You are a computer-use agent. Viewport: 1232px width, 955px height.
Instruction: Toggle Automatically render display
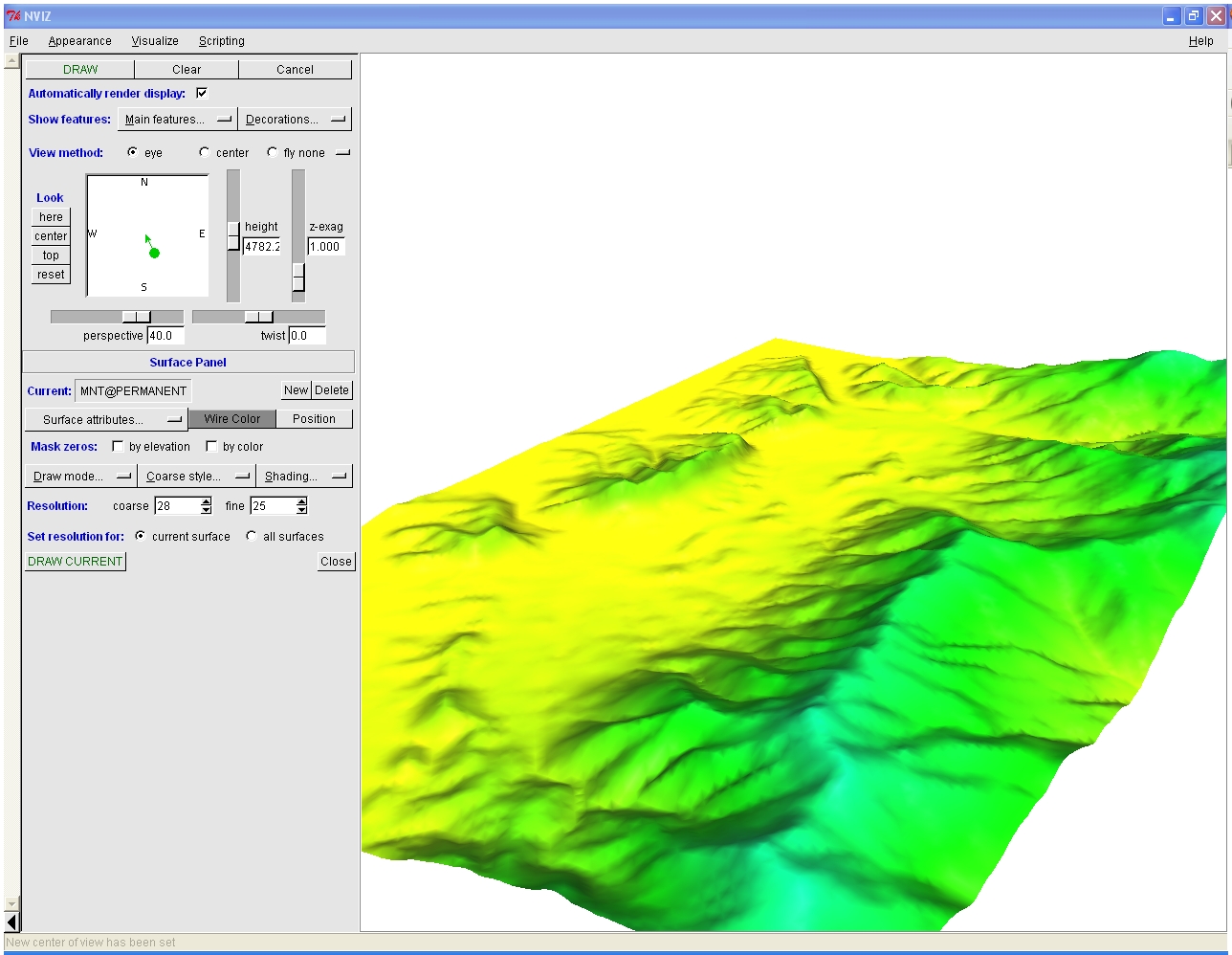click(201, 93)
